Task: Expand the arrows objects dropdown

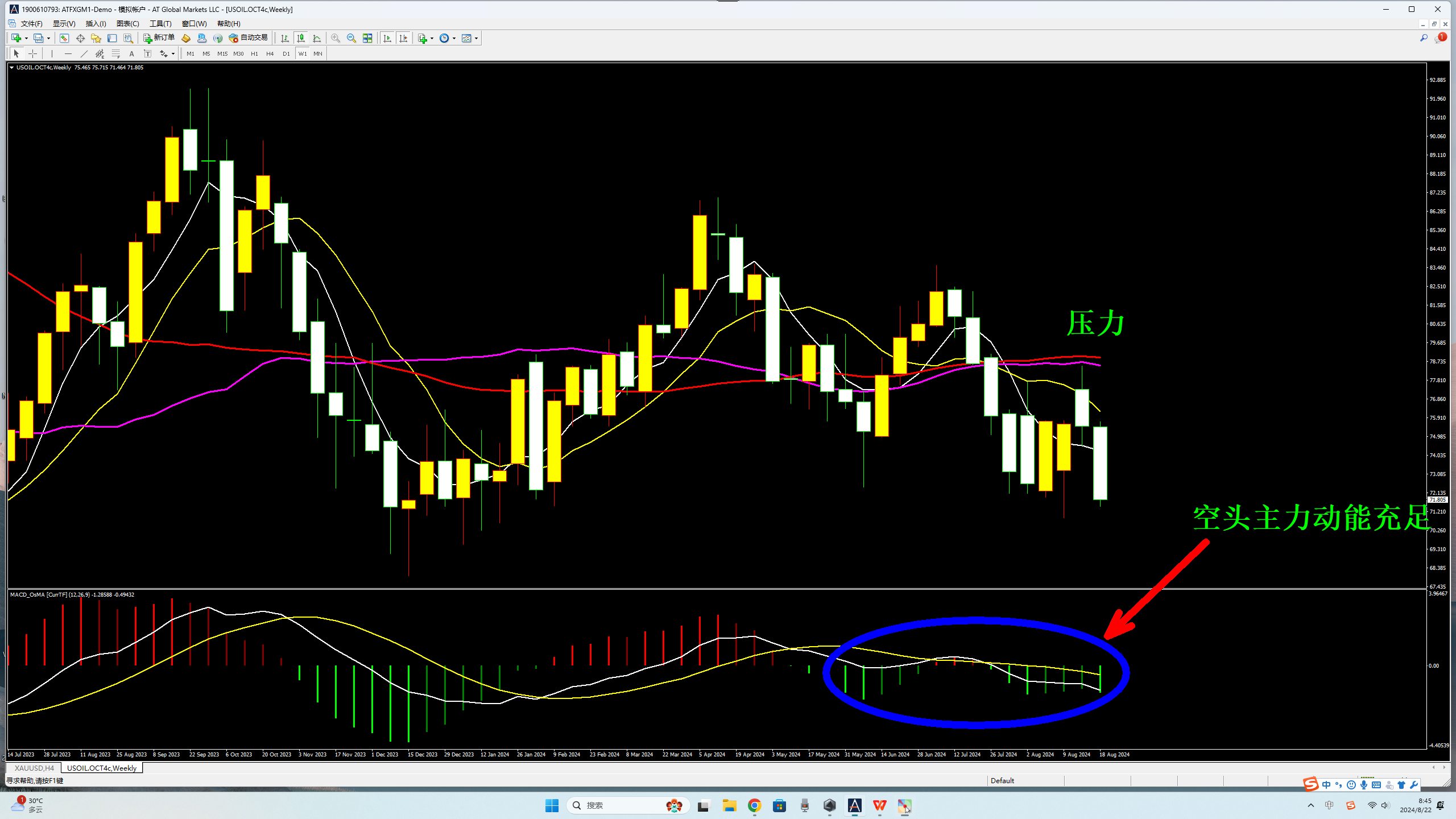Action: [x=173, y=53]
